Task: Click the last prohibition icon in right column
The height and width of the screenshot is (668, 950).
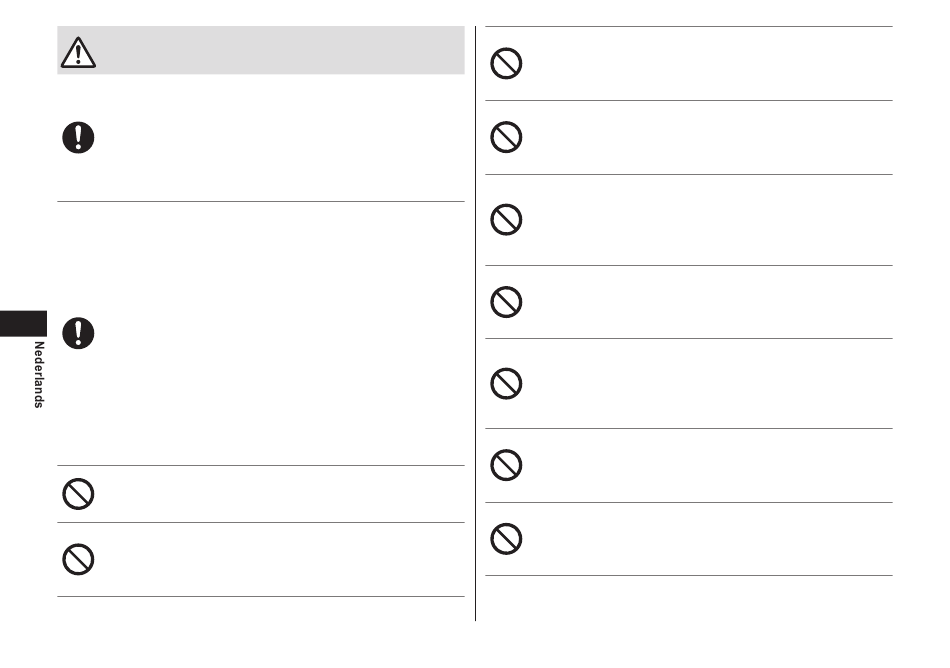Action: [506, 538]
